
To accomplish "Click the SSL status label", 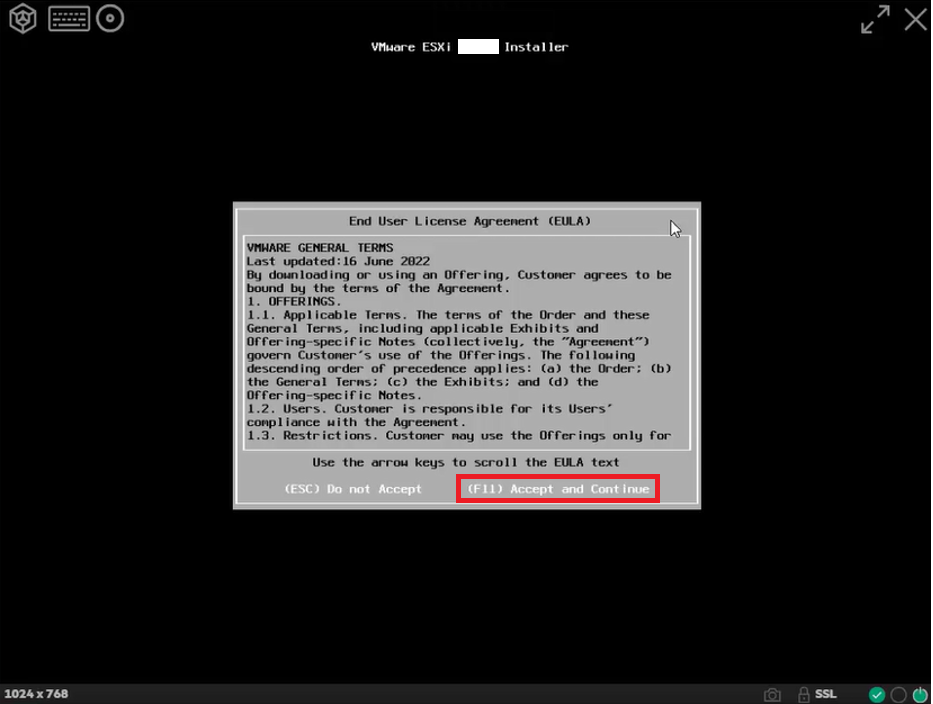I will point(825,694).
